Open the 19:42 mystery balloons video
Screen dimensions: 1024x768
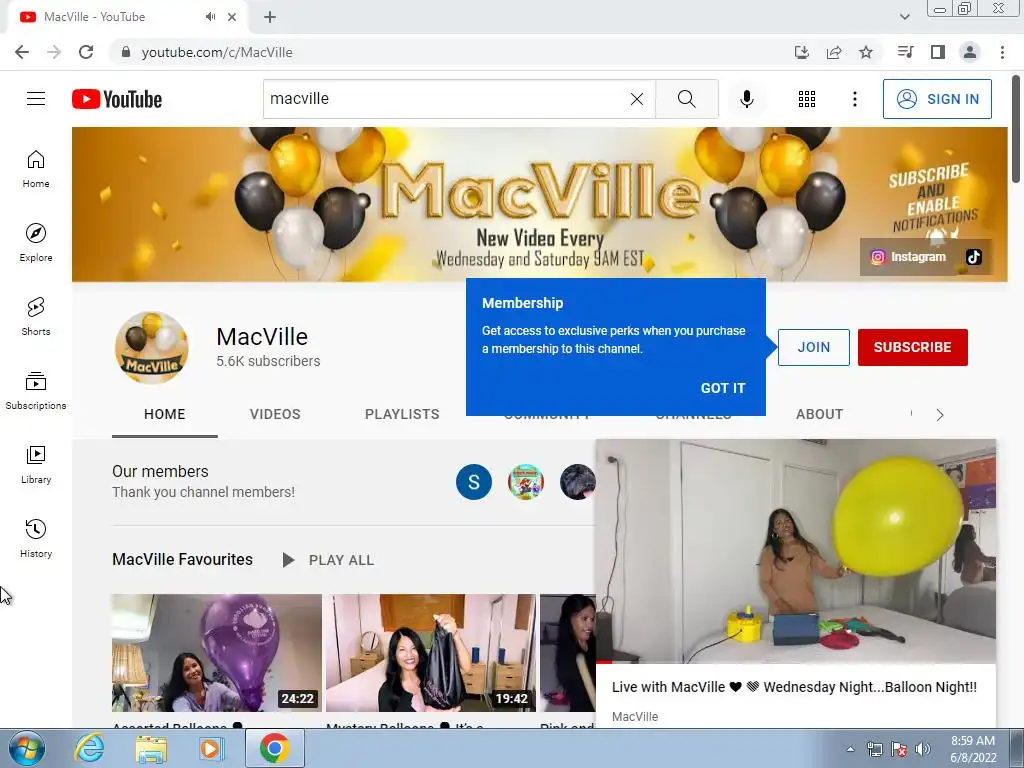430,652
